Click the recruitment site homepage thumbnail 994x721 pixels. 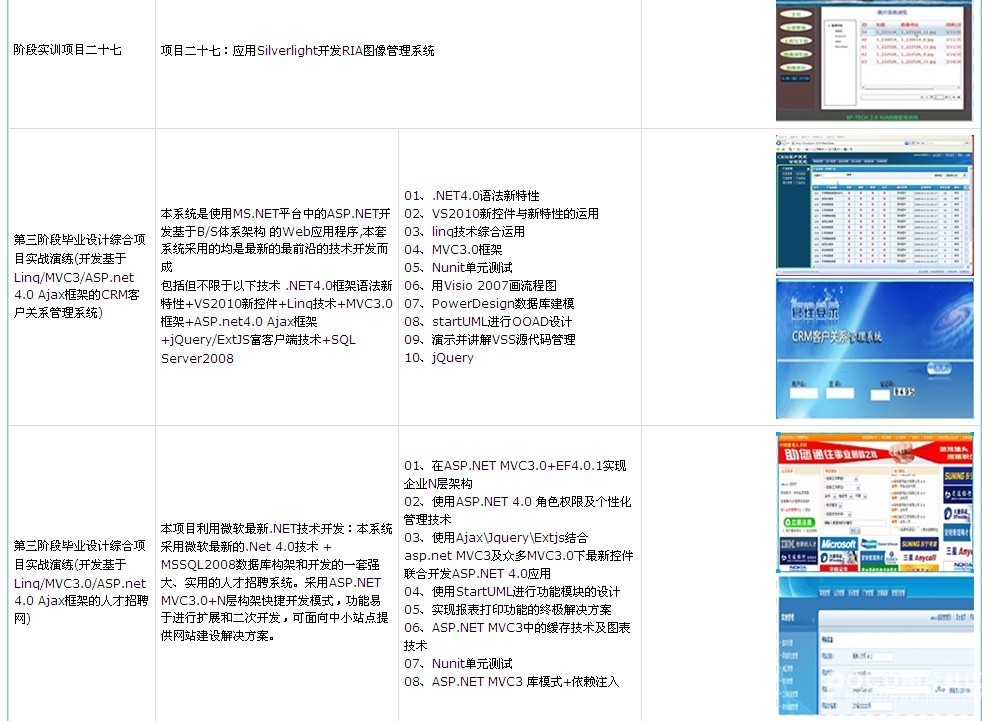click(875, 502)
